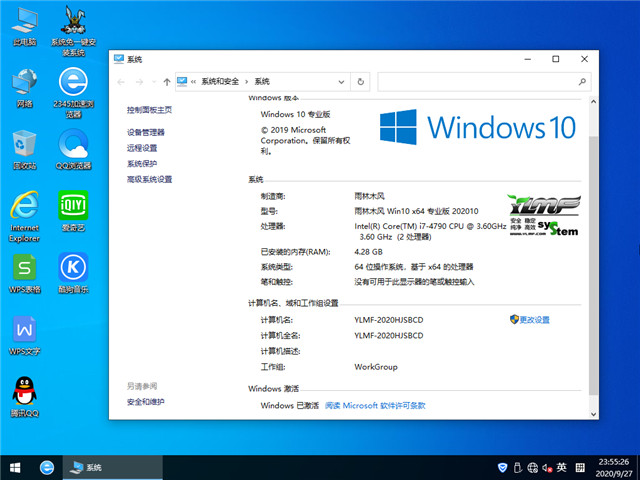This screenshot has width=640, height=480.
Task: Open 远程设置 link
Action: pyautogui.click(x=142, y=148)
